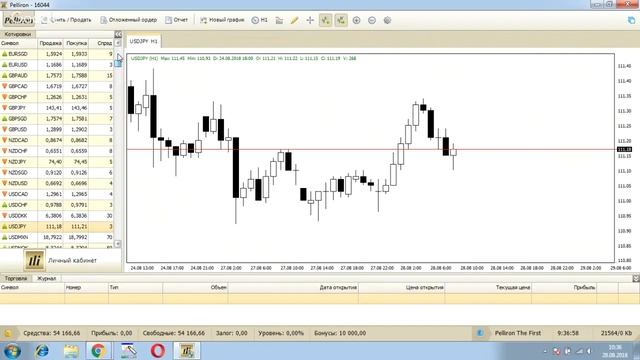Create a new chart with Новый график

coord(222,20)
